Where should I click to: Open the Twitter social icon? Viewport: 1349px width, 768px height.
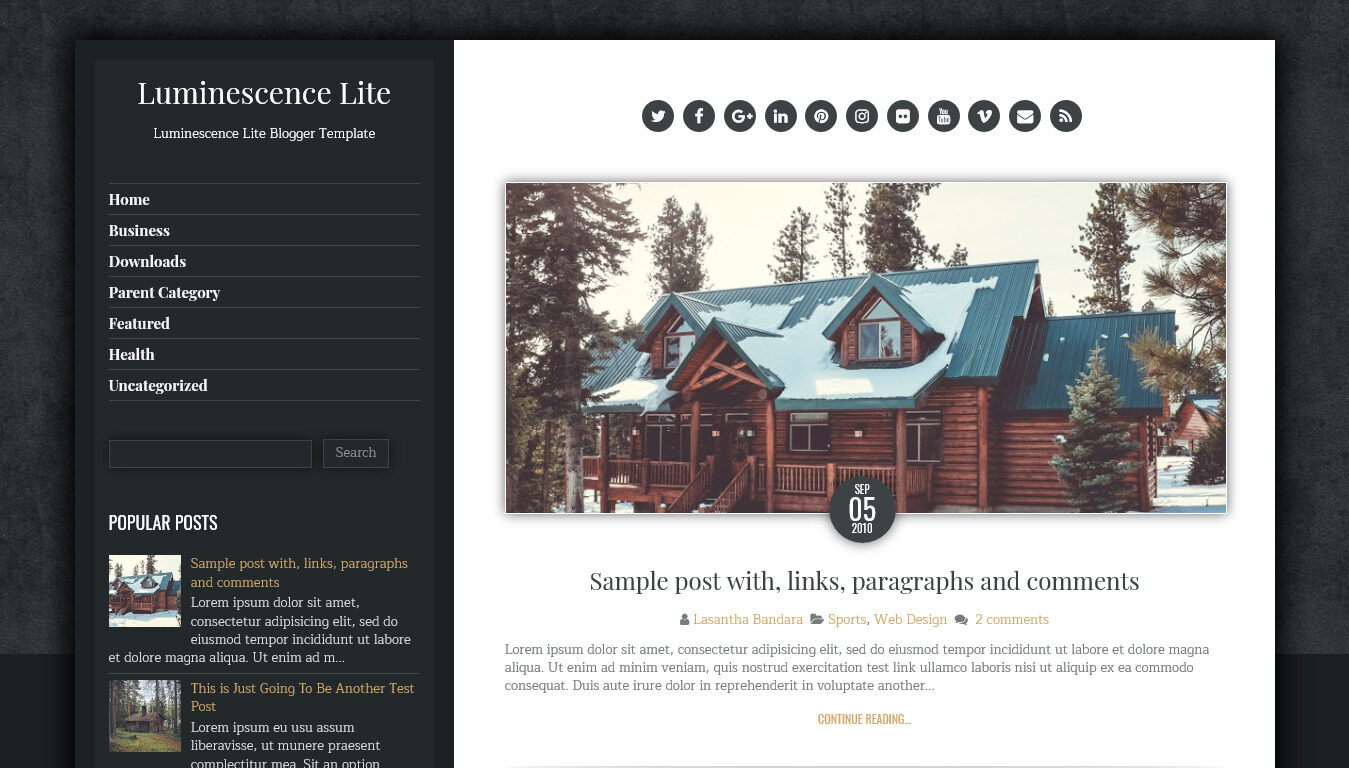tap(658, 116)
